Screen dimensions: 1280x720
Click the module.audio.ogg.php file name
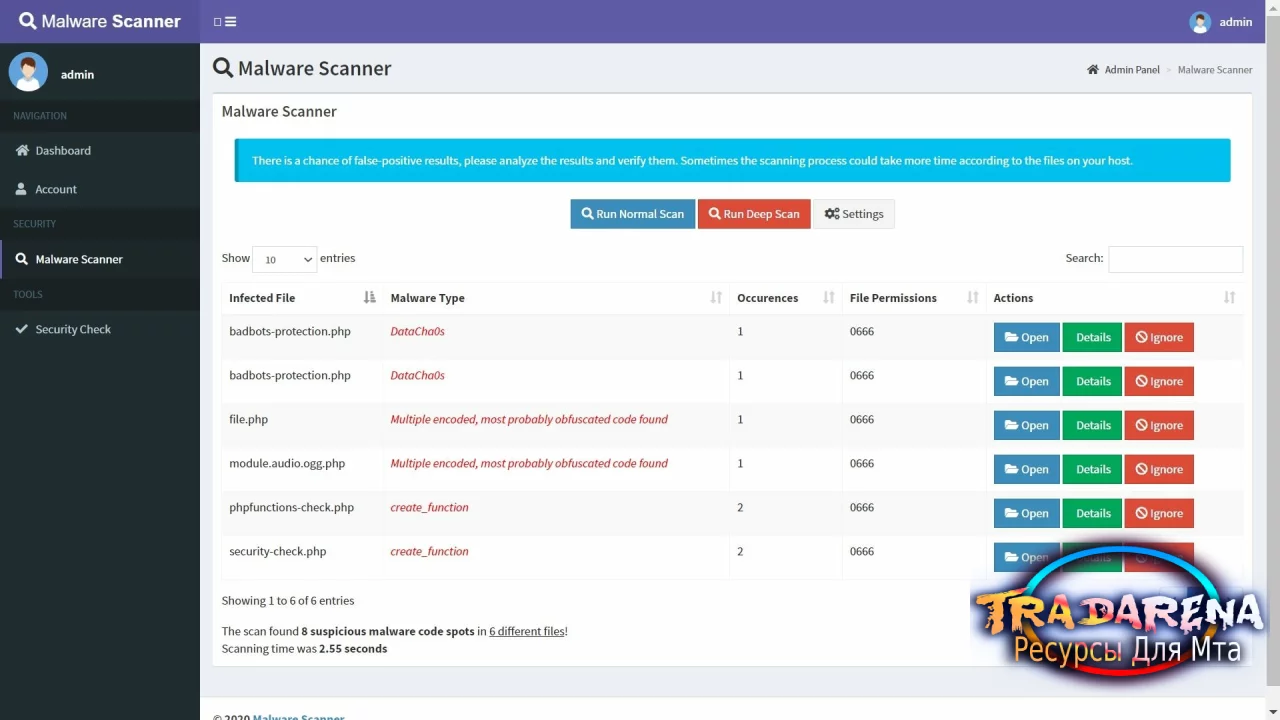pos(287,463)
